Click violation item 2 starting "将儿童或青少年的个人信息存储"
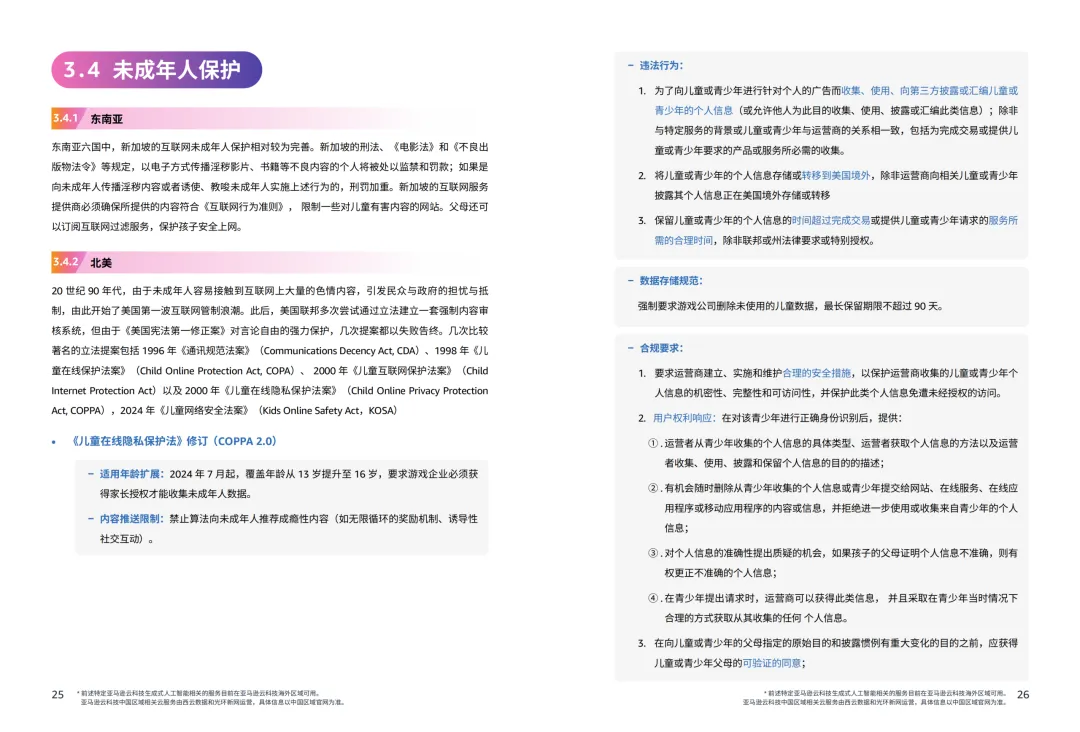Viewport: 1080px width, 732px height. 827,185
